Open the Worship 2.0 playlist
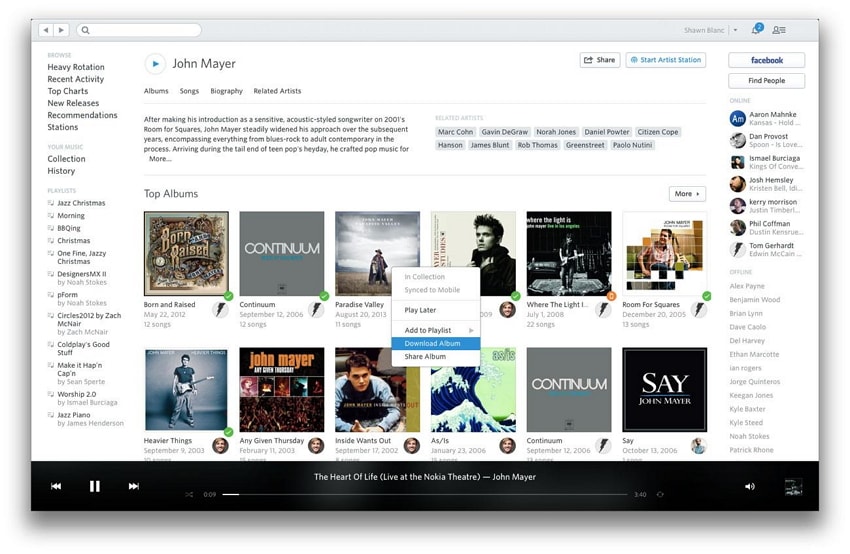 [x=76, y=394]
